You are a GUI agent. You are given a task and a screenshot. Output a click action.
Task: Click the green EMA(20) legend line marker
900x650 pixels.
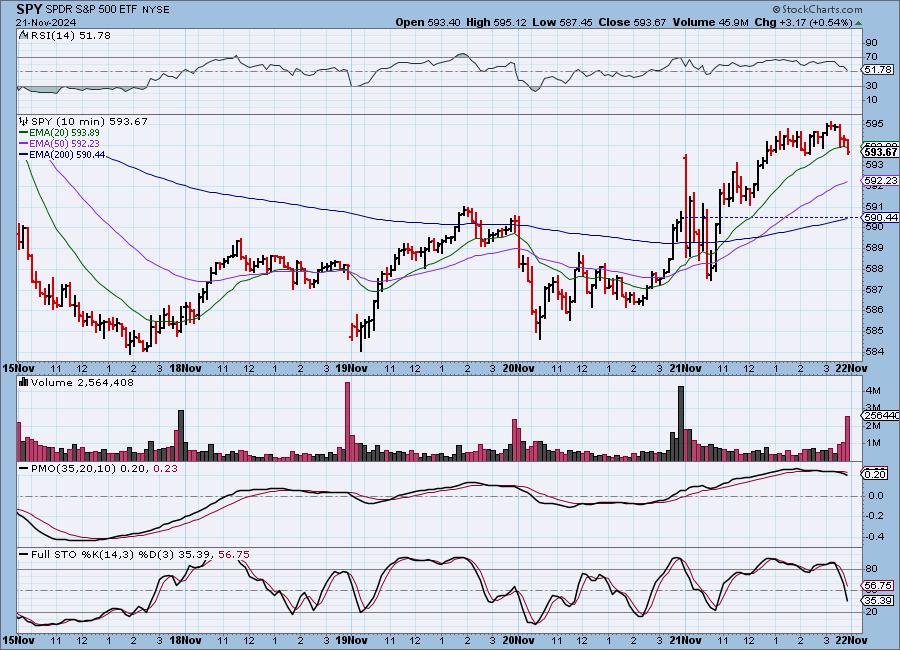(24, 133)
